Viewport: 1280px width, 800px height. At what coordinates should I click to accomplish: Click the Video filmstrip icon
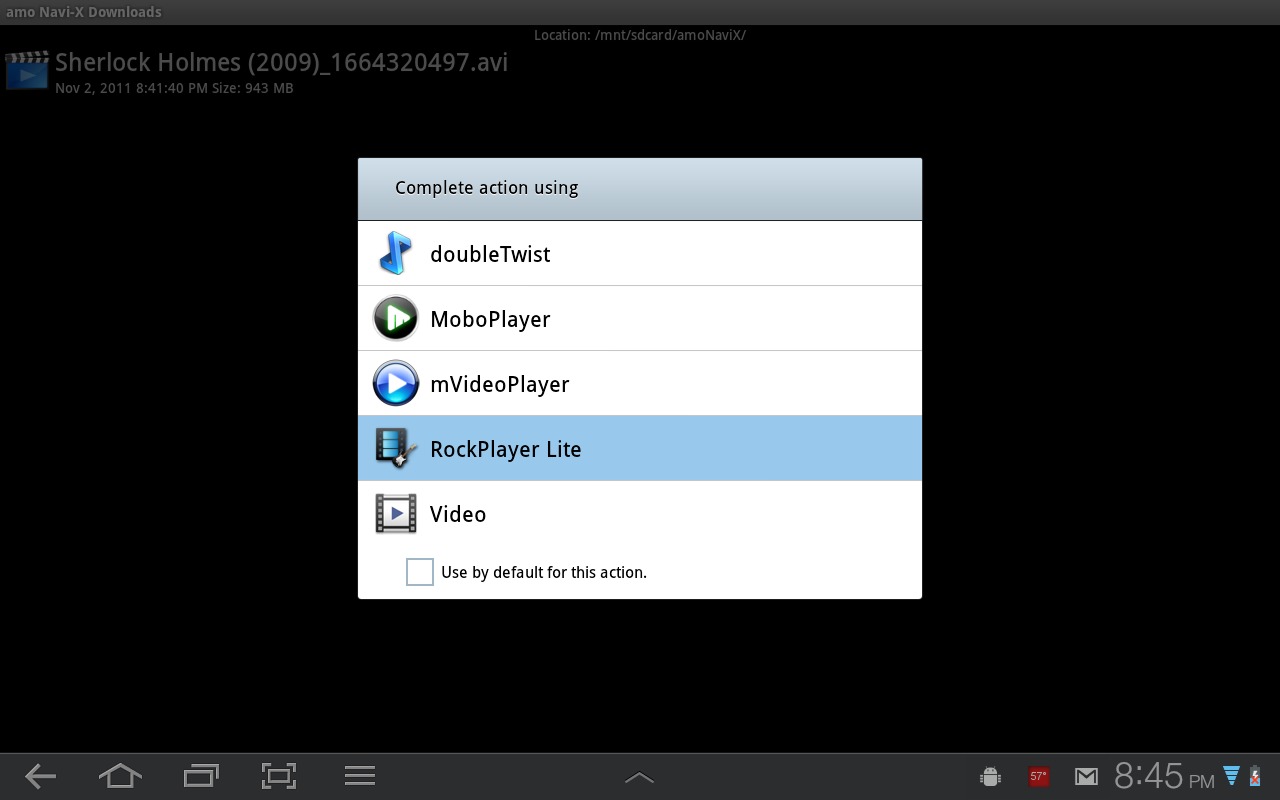tap(395, 514)
